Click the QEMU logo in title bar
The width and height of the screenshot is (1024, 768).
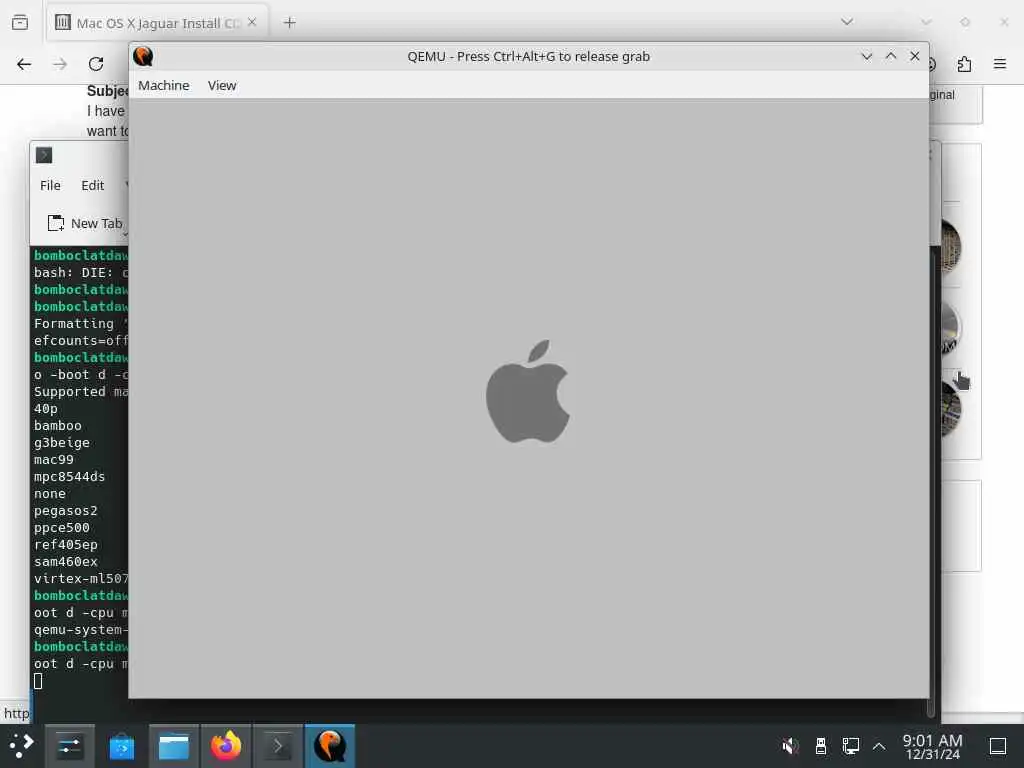click(143, 57)
